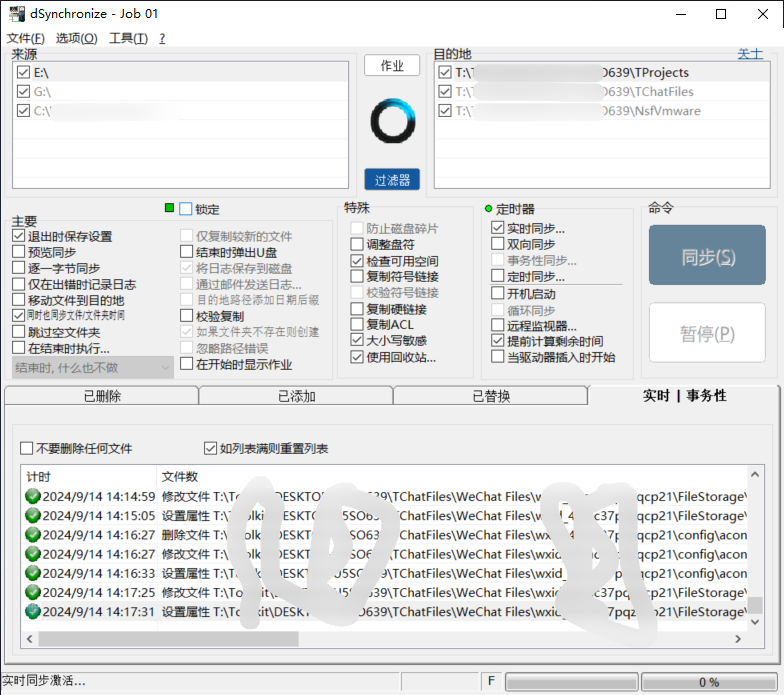Screen dimensions: 784x695
Task: Enable 预览同步 option
Action: click(18, 252)
